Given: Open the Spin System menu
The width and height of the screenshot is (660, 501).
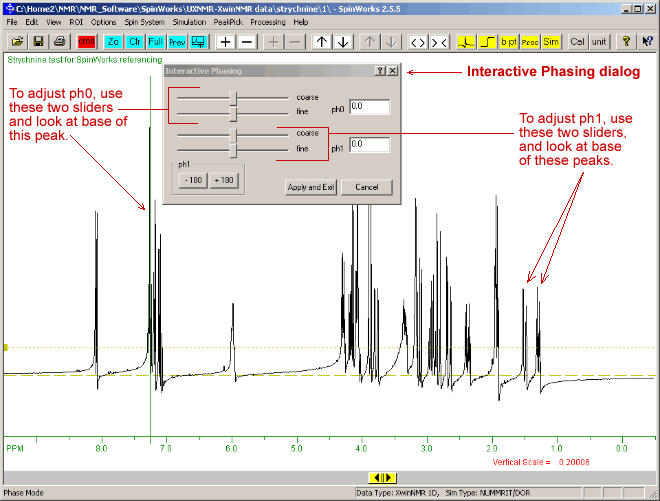Looking at the screenshot, I should tap(144, 22).
